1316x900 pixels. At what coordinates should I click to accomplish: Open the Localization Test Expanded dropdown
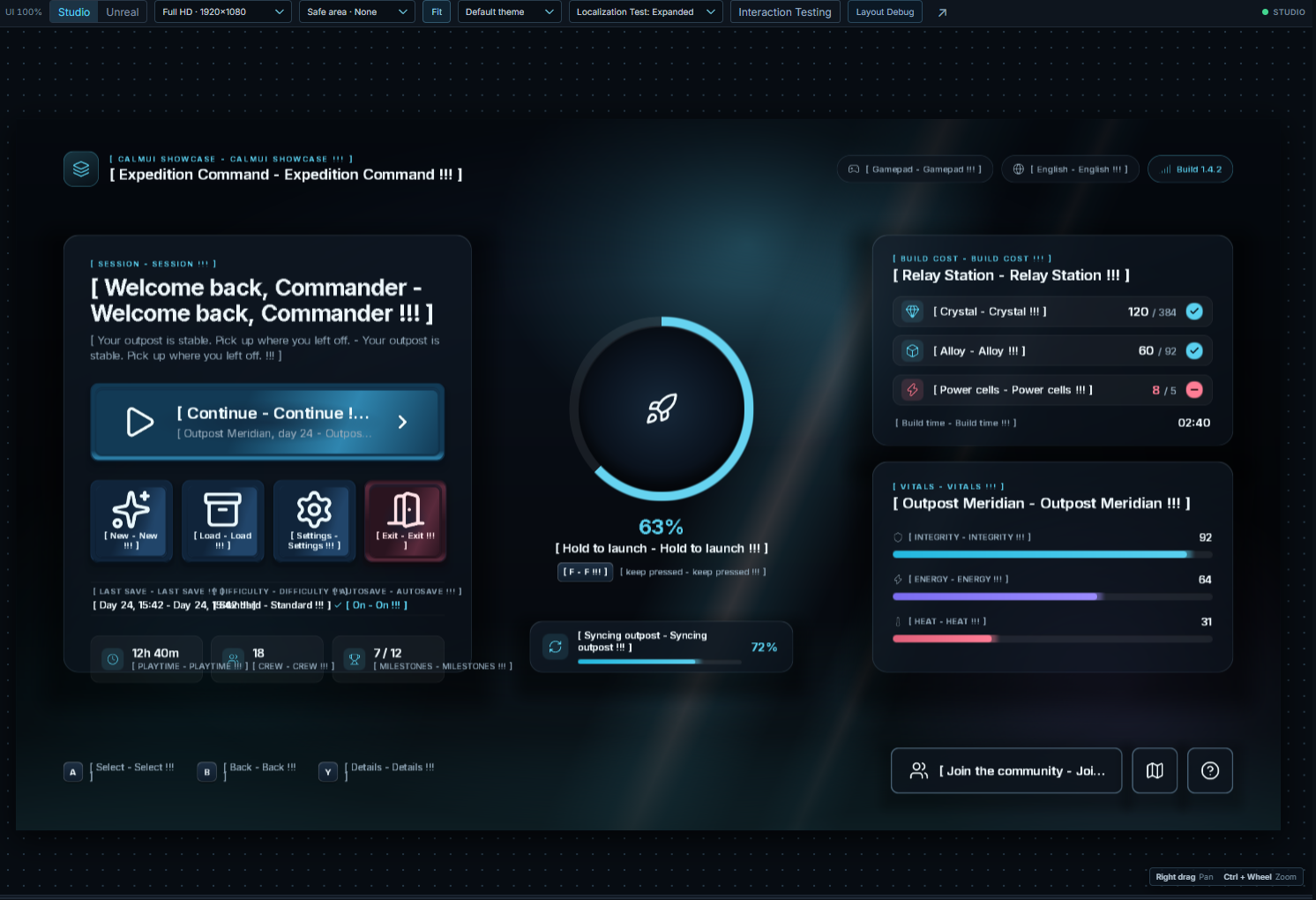click(646, 12)
